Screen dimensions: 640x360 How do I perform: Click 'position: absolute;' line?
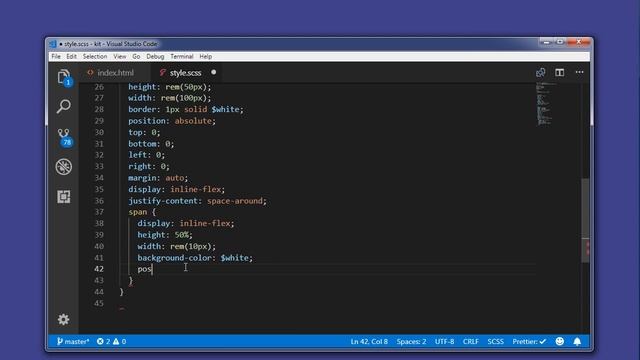tap(172, 121)
